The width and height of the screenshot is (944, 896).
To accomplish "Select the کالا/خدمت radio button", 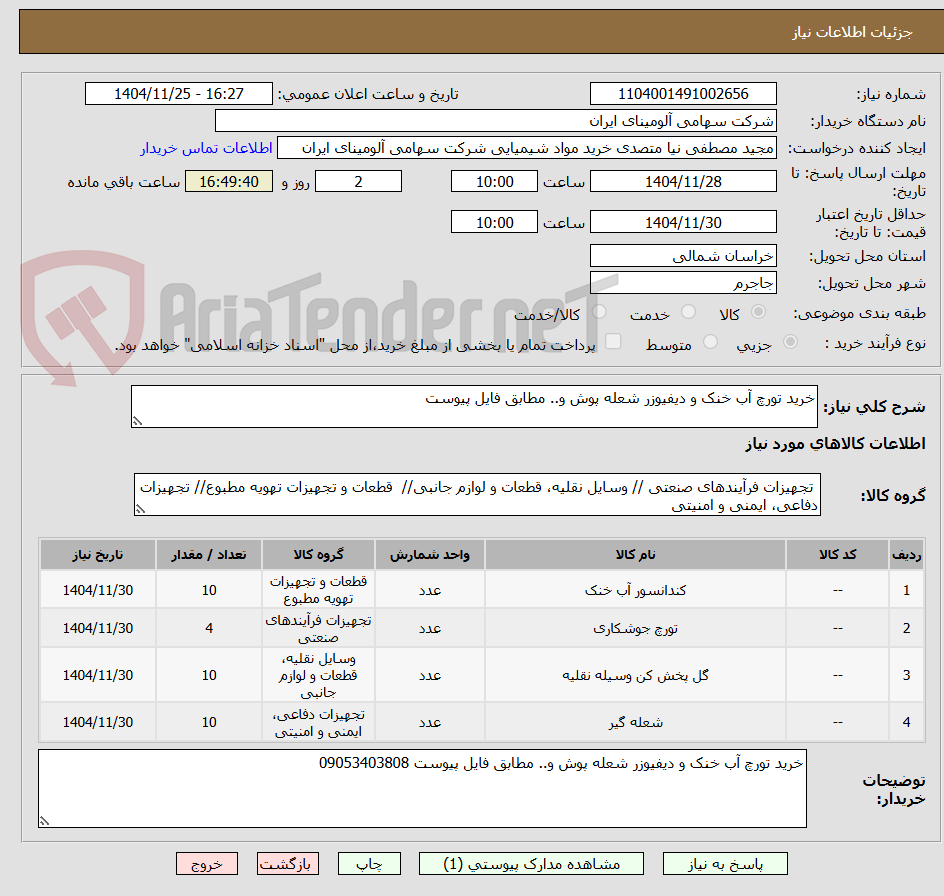I will 599,312.
